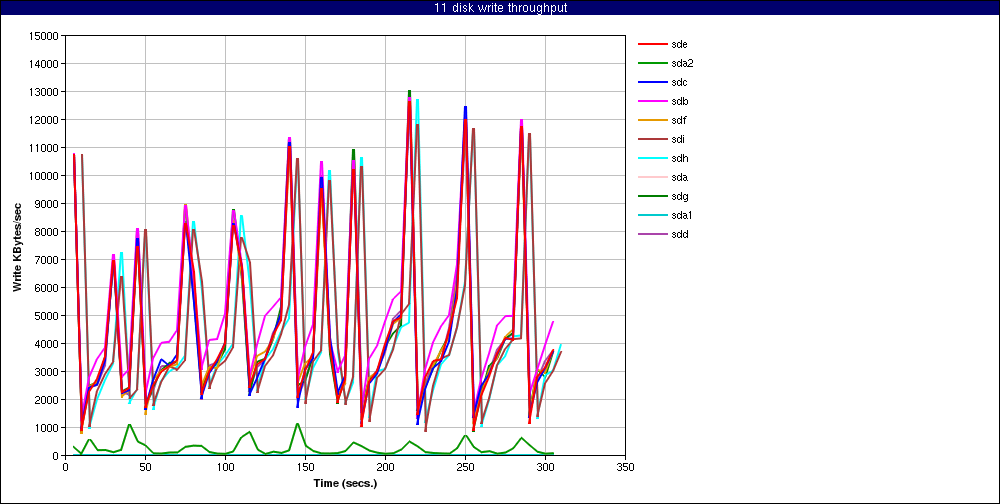Select the sdc legend label
This screenshot has height=504, width=1000.
[x=679, y=82]
